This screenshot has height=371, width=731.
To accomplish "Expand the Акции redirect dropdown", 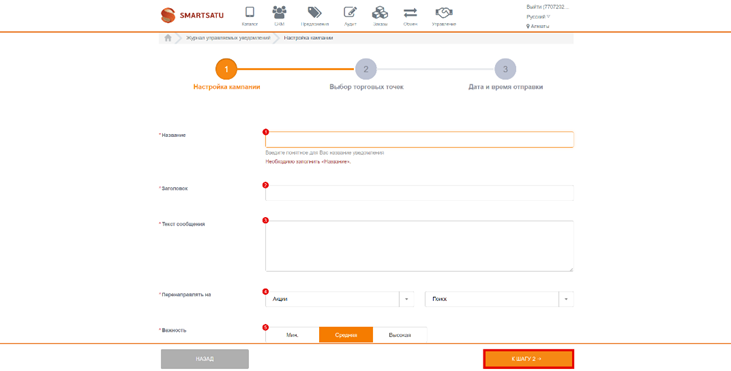I will (340, 299).
